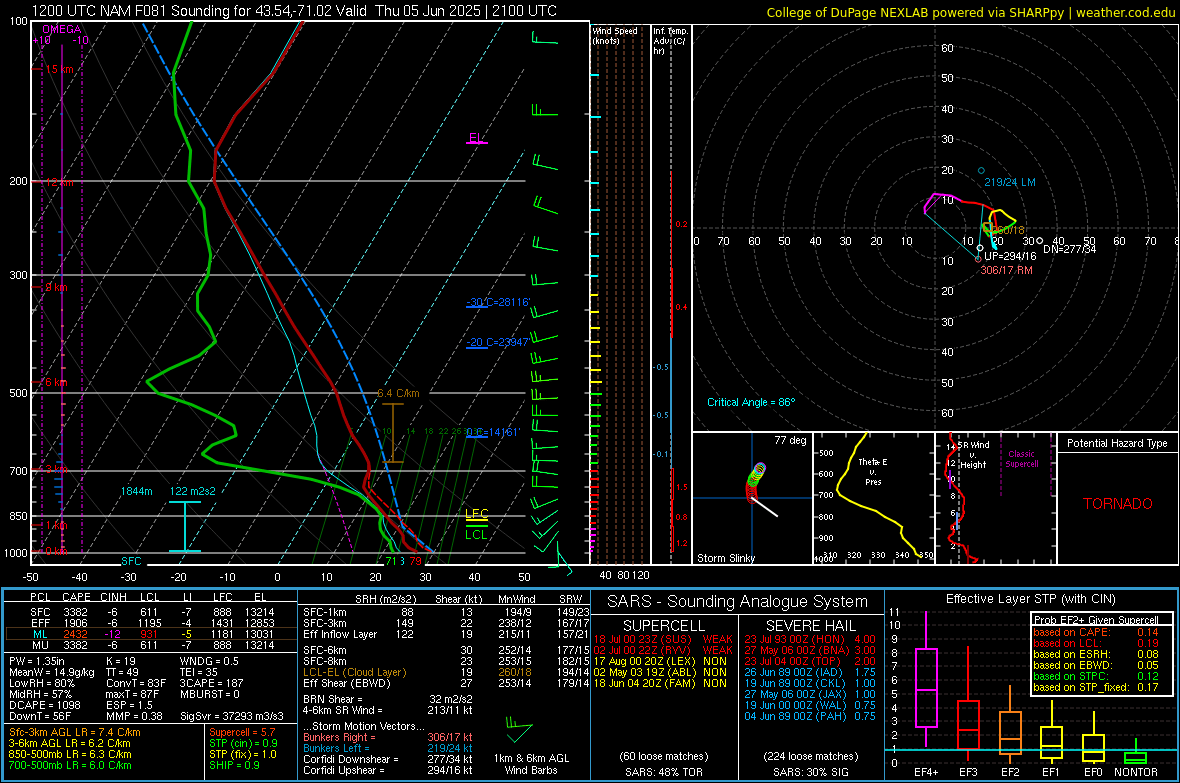Click the Storm Slinky panel label
The image size is (1180, 783).
pyautogui.click(x=725, y=558)
